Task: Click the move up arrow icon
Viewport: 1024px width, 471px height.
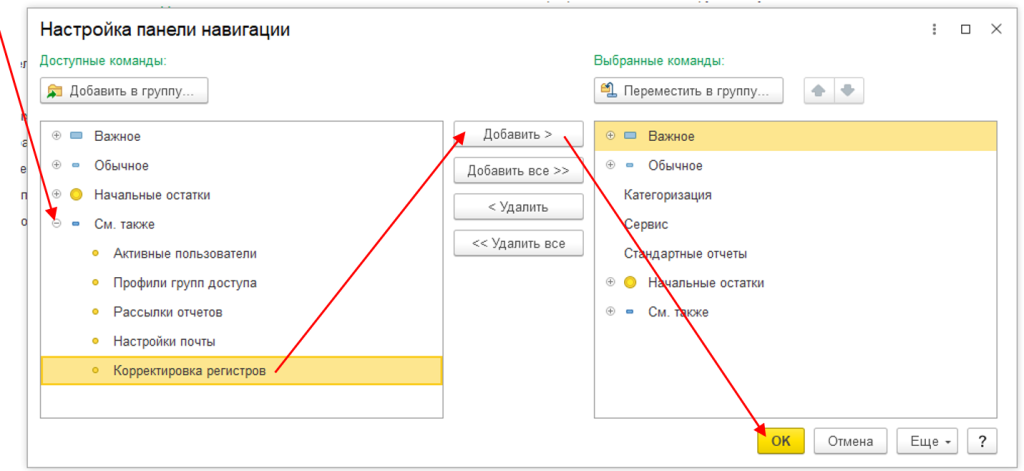Action: 819,90
